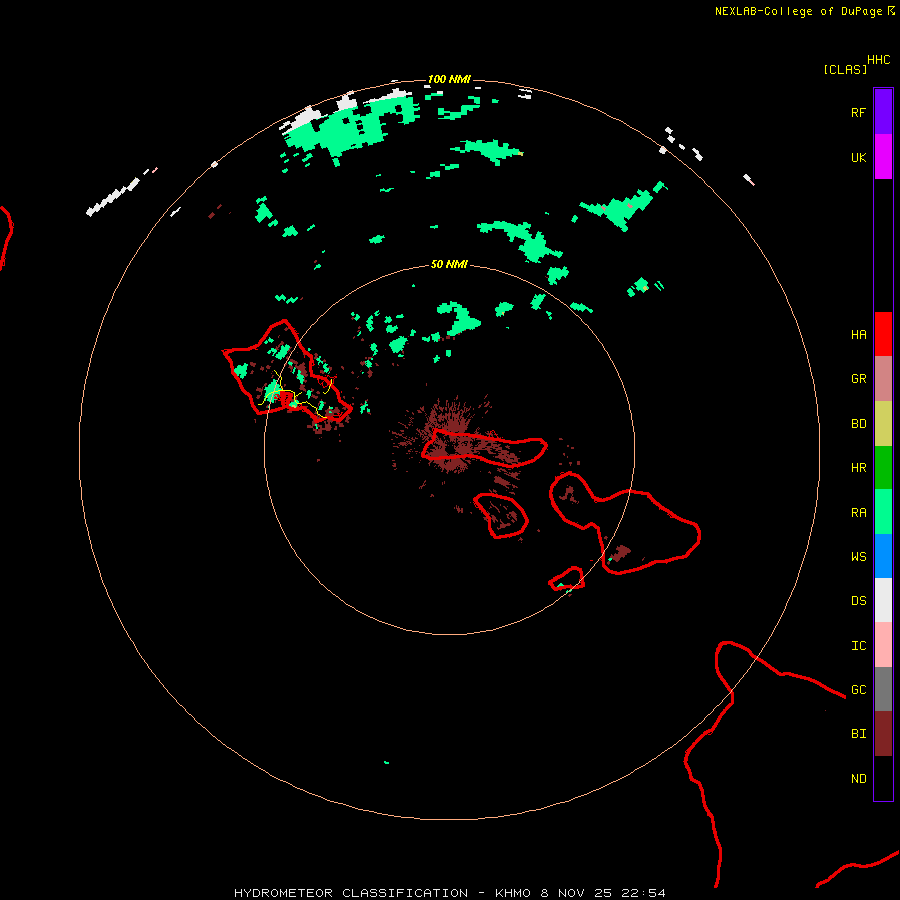Click the [CLAS] units label
This screenshot has width=900, height=900.
(845, 70)
